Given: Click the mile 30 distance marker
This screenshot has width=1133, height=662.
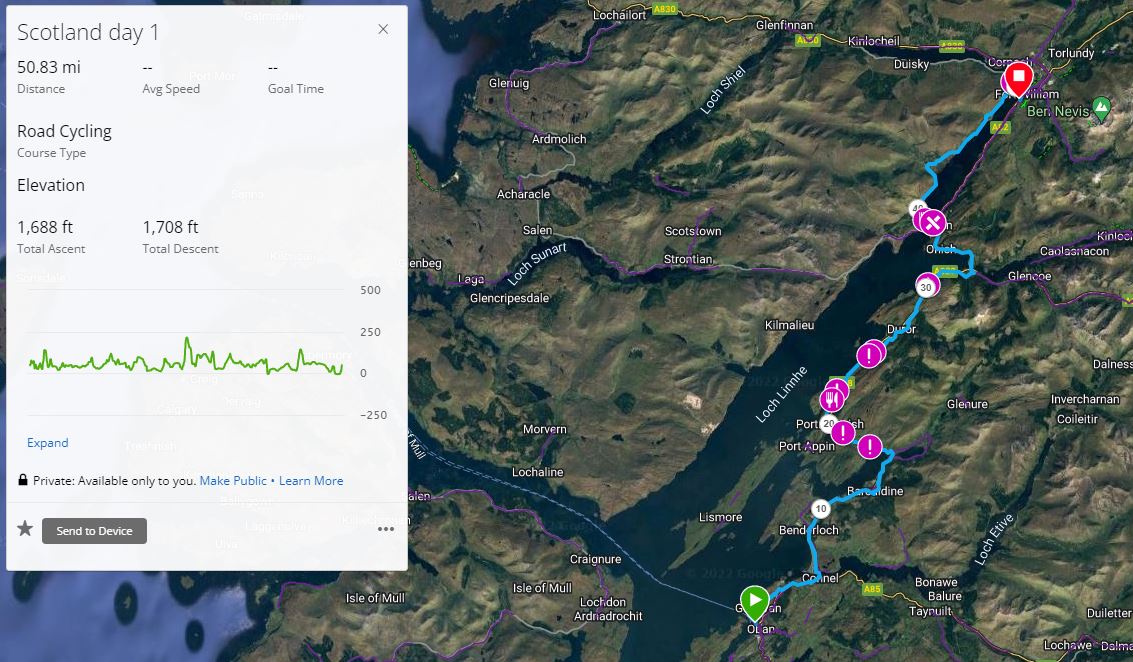Looking at the screenshot, I should pyautogui.click(x=926, y=287).
